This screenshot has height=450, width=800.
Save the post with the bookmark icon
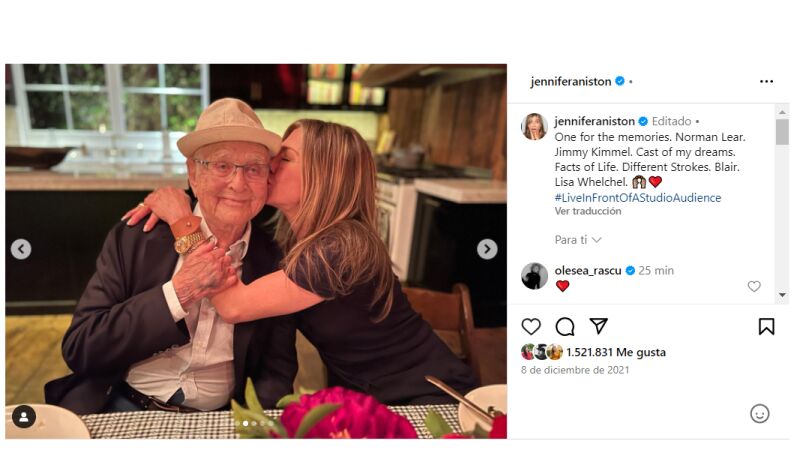pyautogui.click(x=766, y=326)
